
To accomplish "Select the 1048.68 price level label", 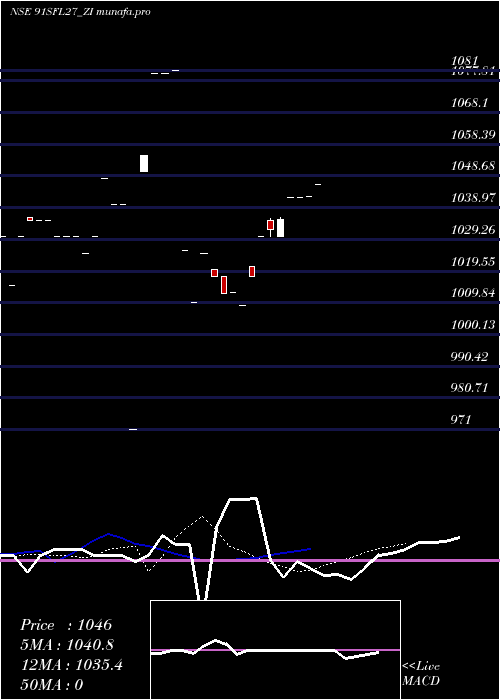I will [473, 166].
